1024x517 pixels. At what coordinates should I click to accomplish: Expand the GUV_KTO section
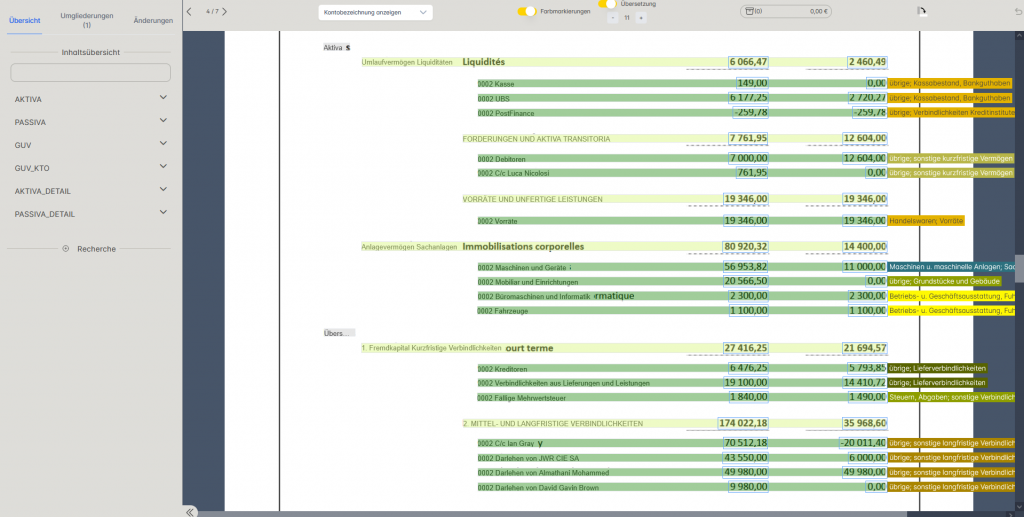pyautogui.click(x=163, y=167)
